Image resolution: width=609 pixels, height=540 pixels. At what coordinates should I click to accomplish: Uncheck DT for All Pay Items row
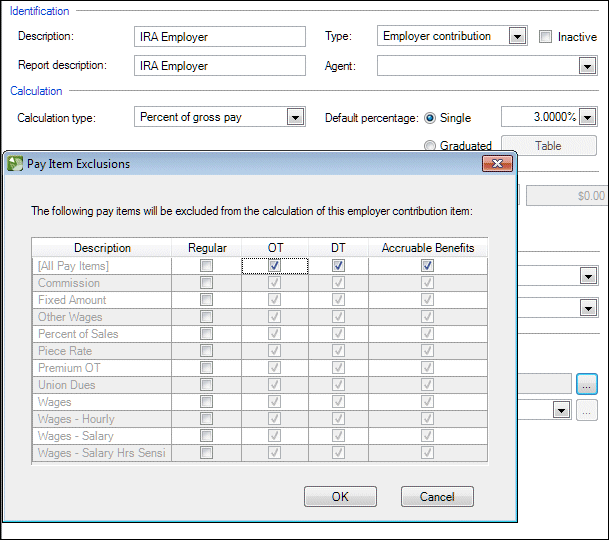(338, 266)
